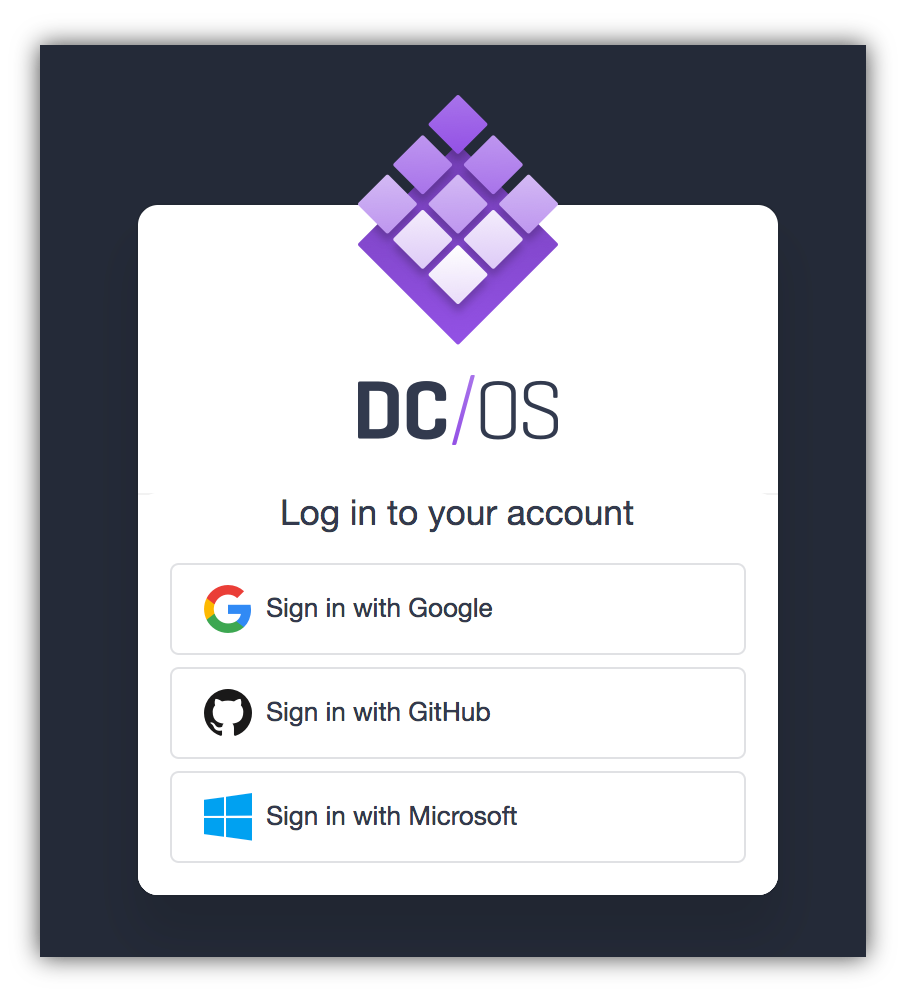Click the blue Microsoft Windows logo icon
This screenshot has width=906, height=1002.
[227, 817]
